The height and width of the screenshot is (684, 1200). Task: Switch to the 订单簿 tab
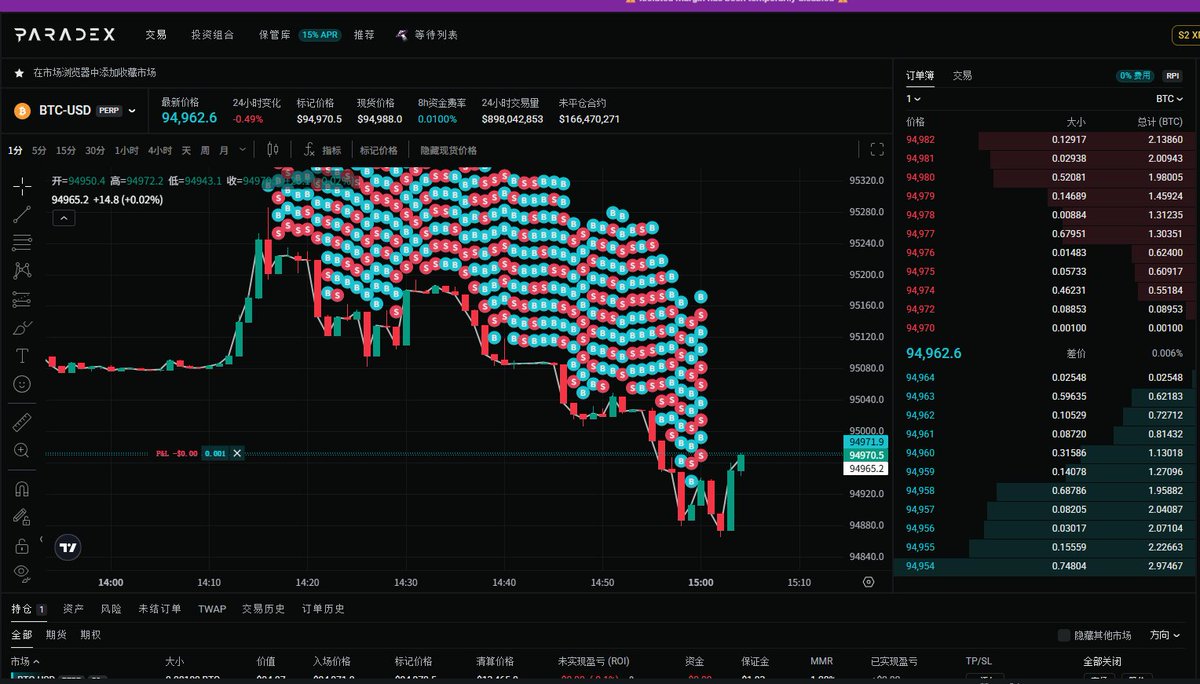[x=920, y=75]
